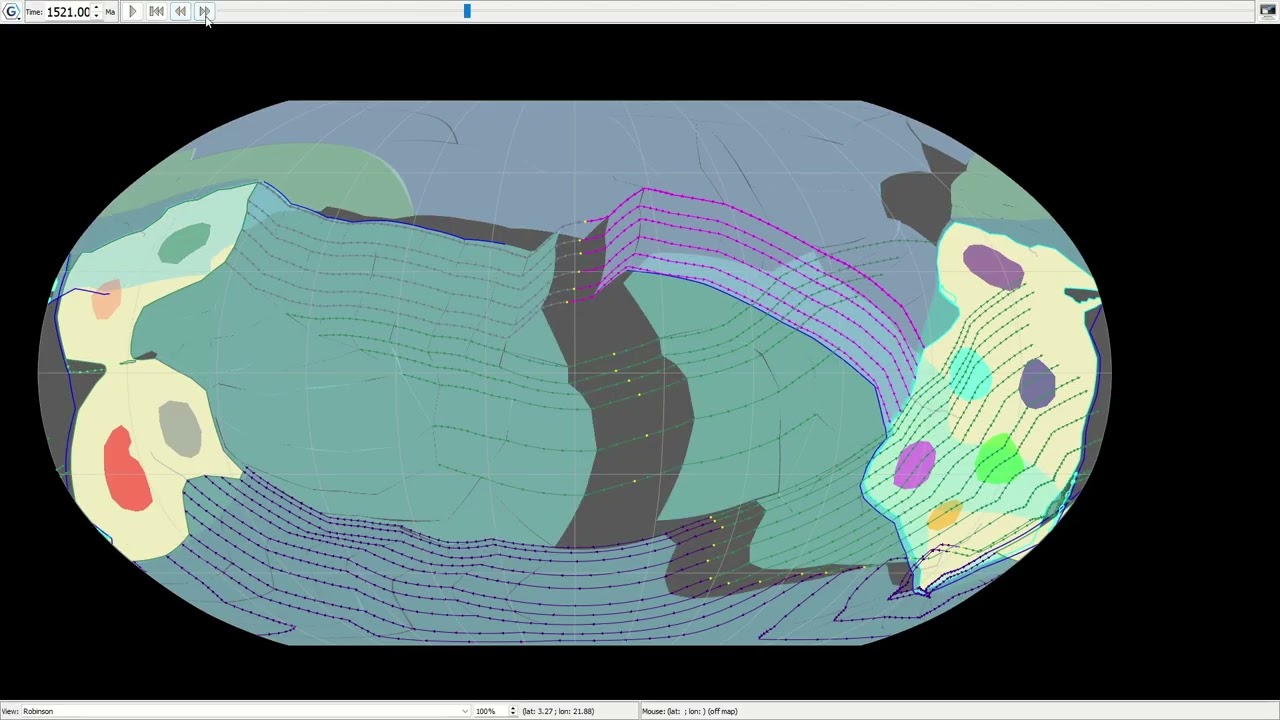Click the red craton polygon on map
Image resolution: width=1280 pixels, height=720 pixels.
[126, 469]
